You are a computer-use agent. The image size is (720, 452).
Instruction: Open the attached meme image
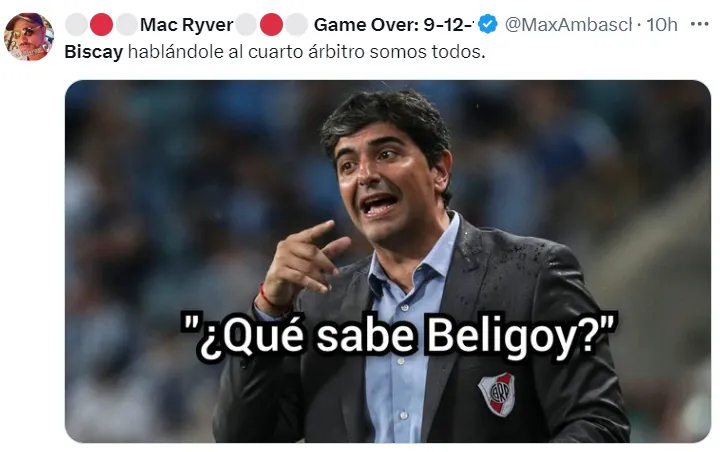pos(388,261)
